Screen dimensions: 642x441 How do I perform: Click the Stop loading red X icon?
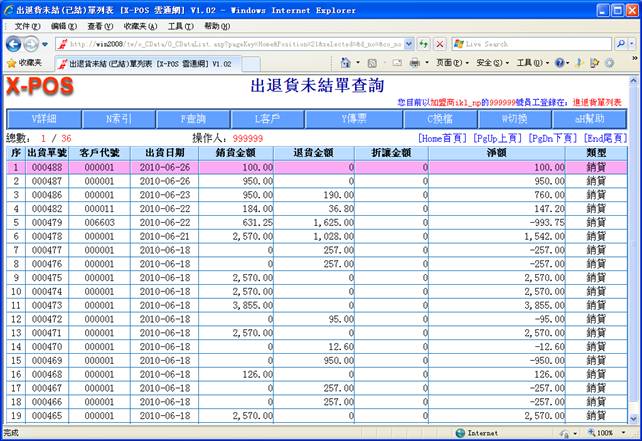439,44
